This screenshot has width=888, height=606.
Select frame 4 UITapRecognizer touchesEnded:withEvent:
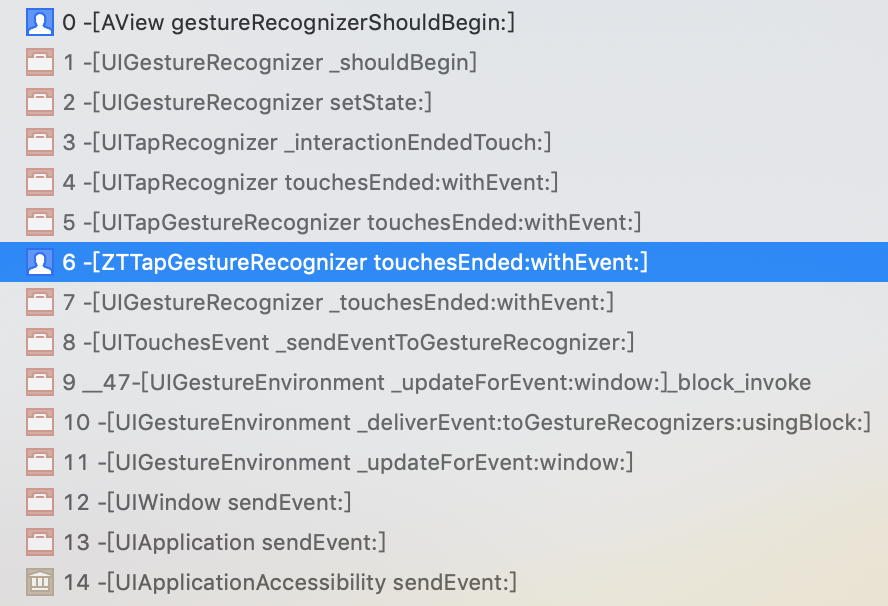point(444,182)
